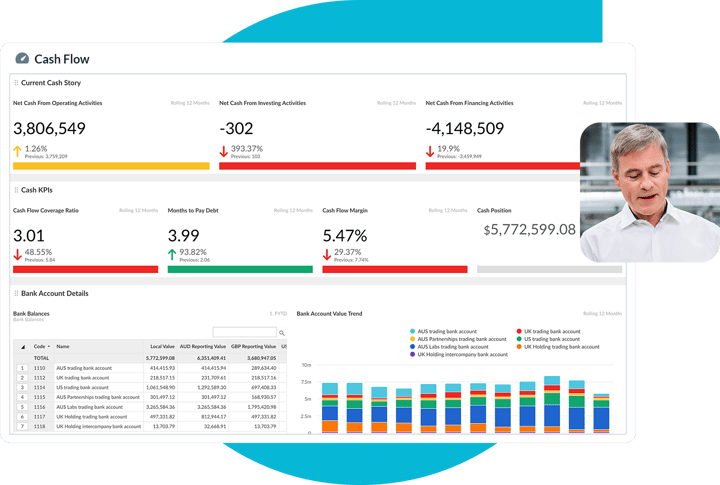Click the '1. FYTD' period label

tap(278, 314)
